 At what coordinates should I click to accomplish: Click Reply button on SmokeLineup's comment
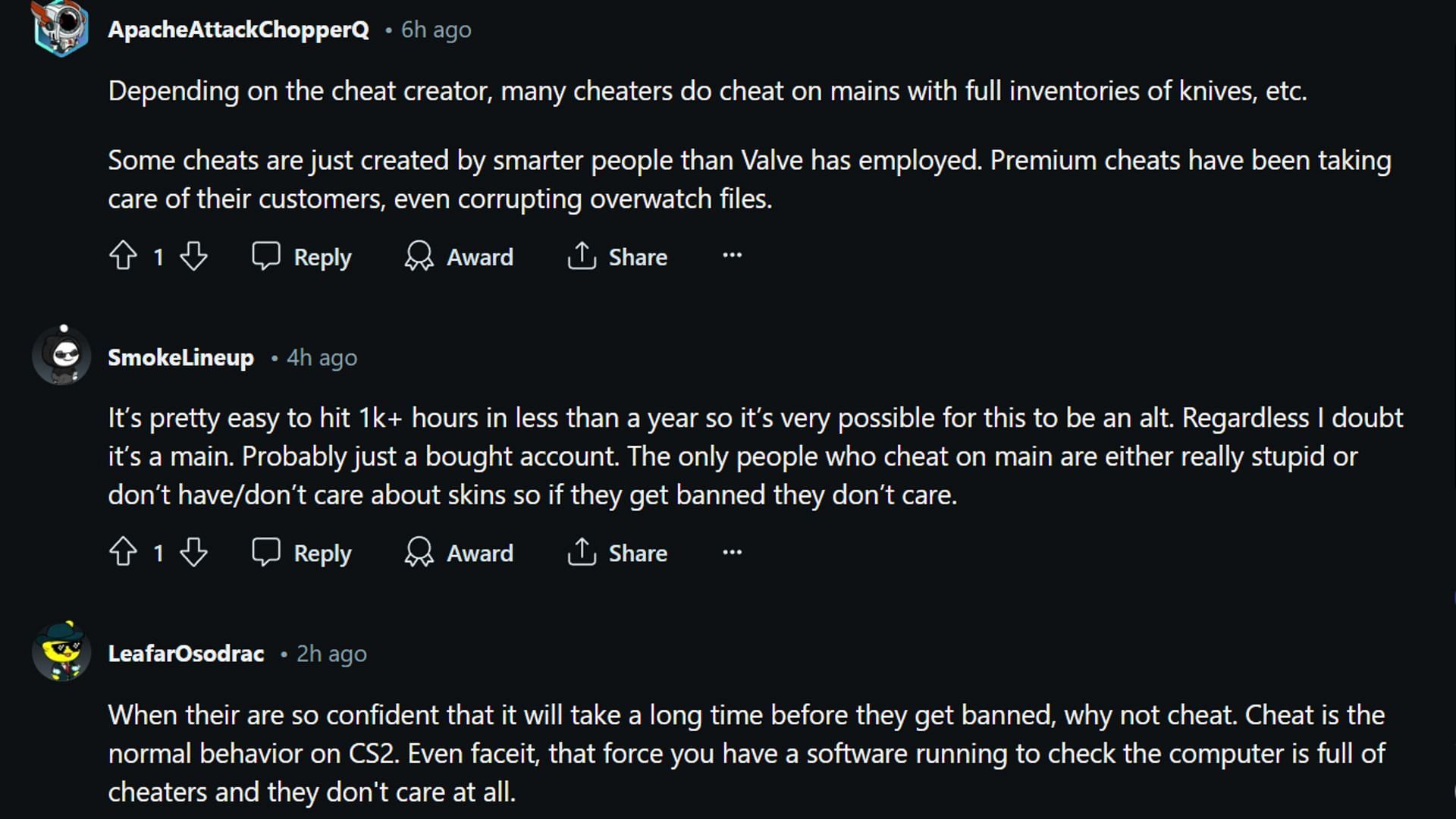[x=302, y=553]
